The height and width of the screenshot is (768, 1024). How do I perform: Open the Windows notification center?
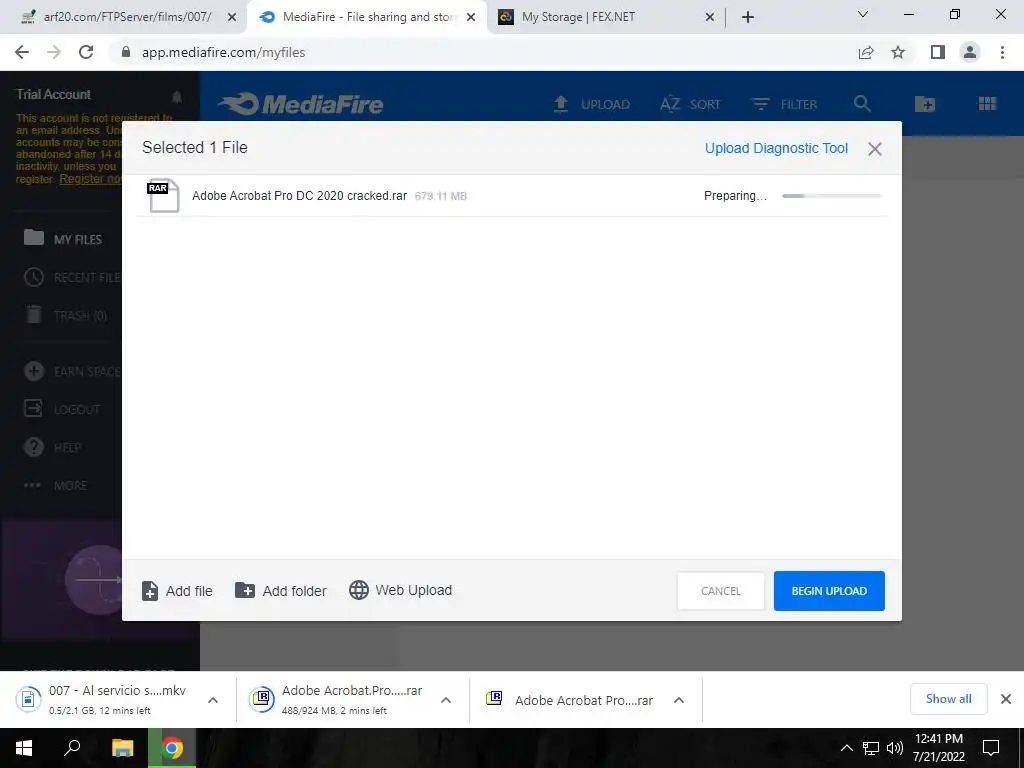point(991,748)
